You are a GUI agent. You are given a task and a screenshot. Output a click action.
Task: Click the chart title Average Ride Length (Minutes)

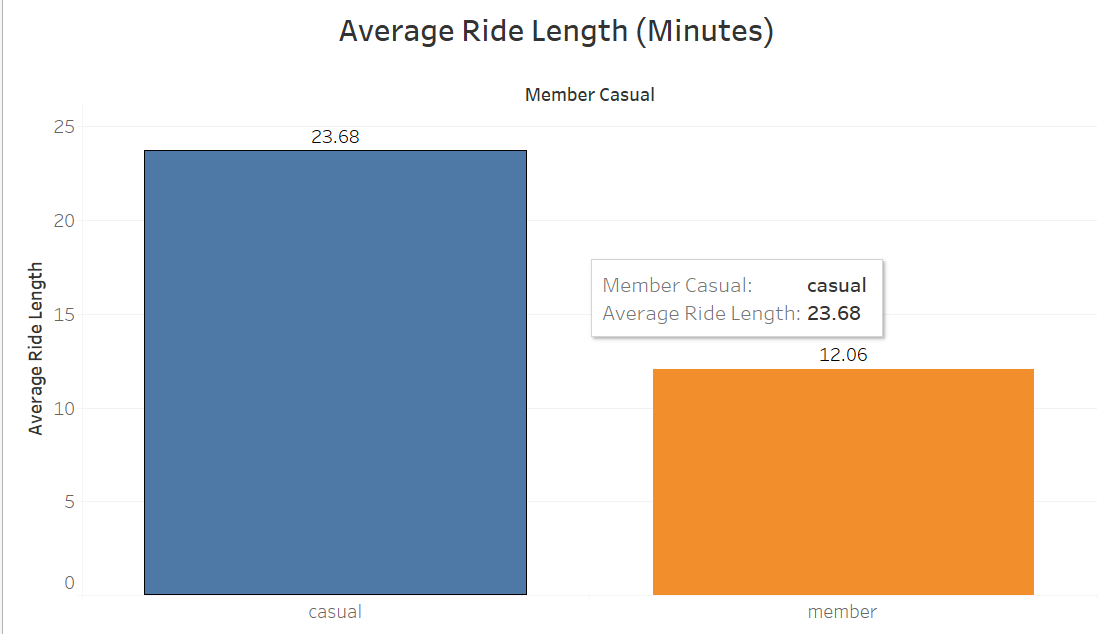556,31
